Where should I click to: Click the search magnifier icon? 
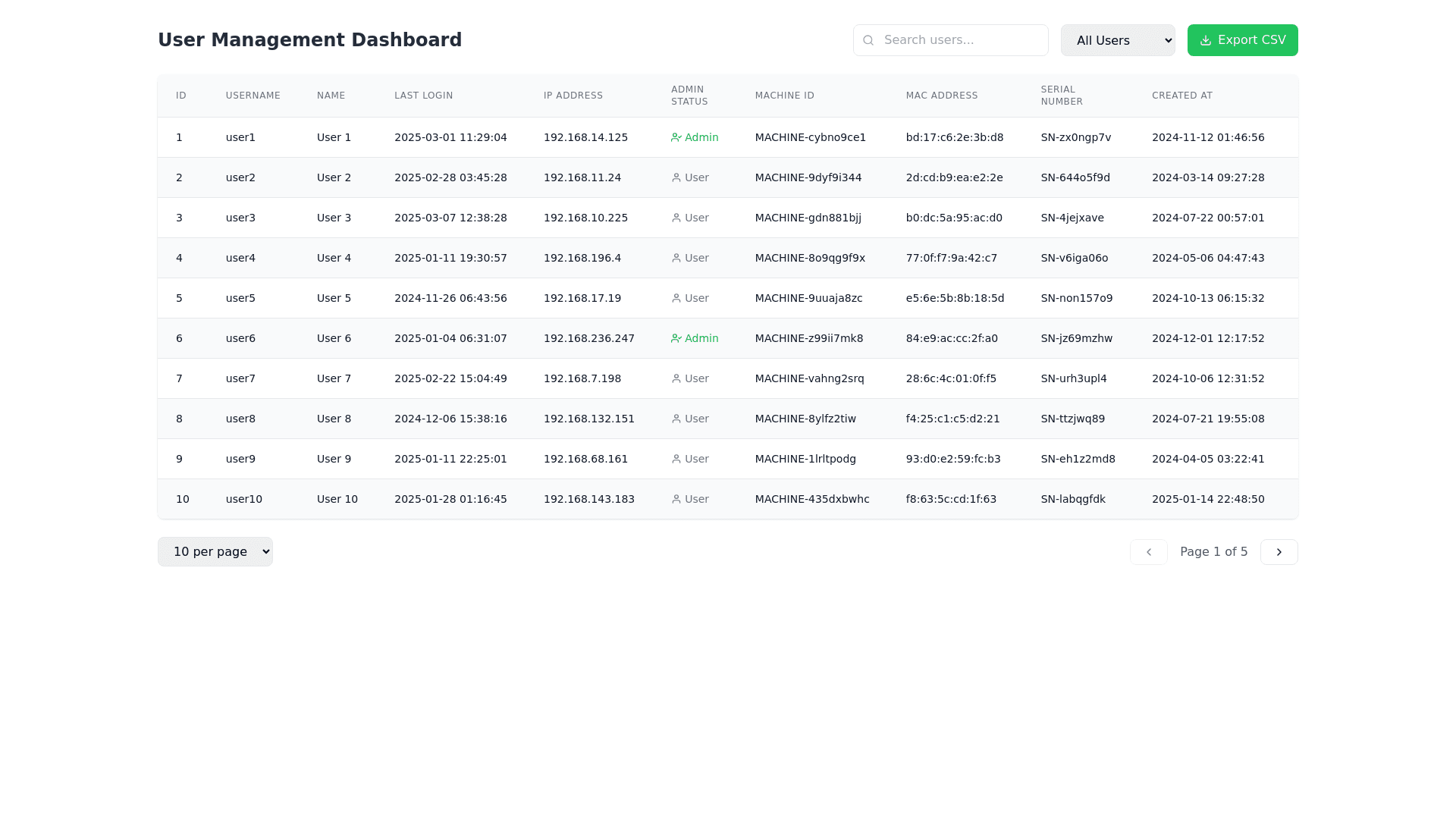[x=868, y=40]
